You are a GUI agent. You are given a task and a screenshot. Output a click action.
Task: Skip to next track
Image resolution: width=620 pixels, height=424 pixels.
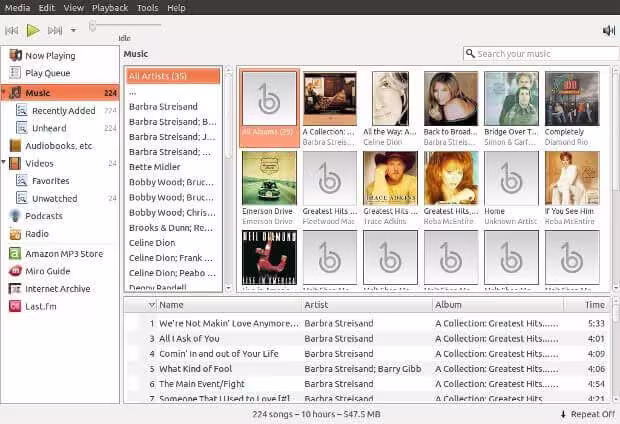[x=55, y=30]
